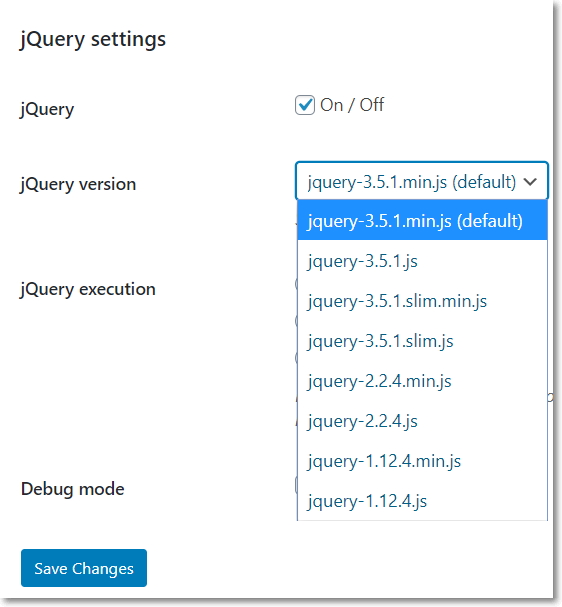Screen dimensions: 562x607
Task: Pick jquery-1.12.4.min.js version
Action: coord(422,461)
